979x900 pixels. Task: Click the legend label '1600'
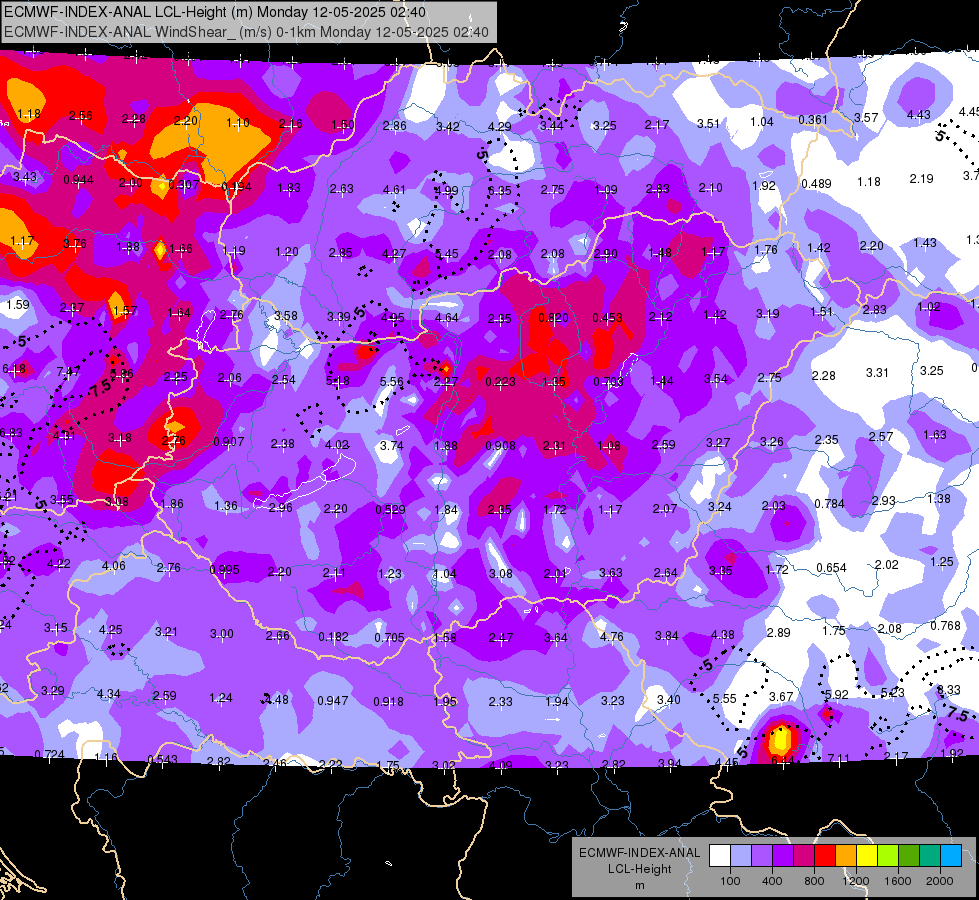(897, 881)
